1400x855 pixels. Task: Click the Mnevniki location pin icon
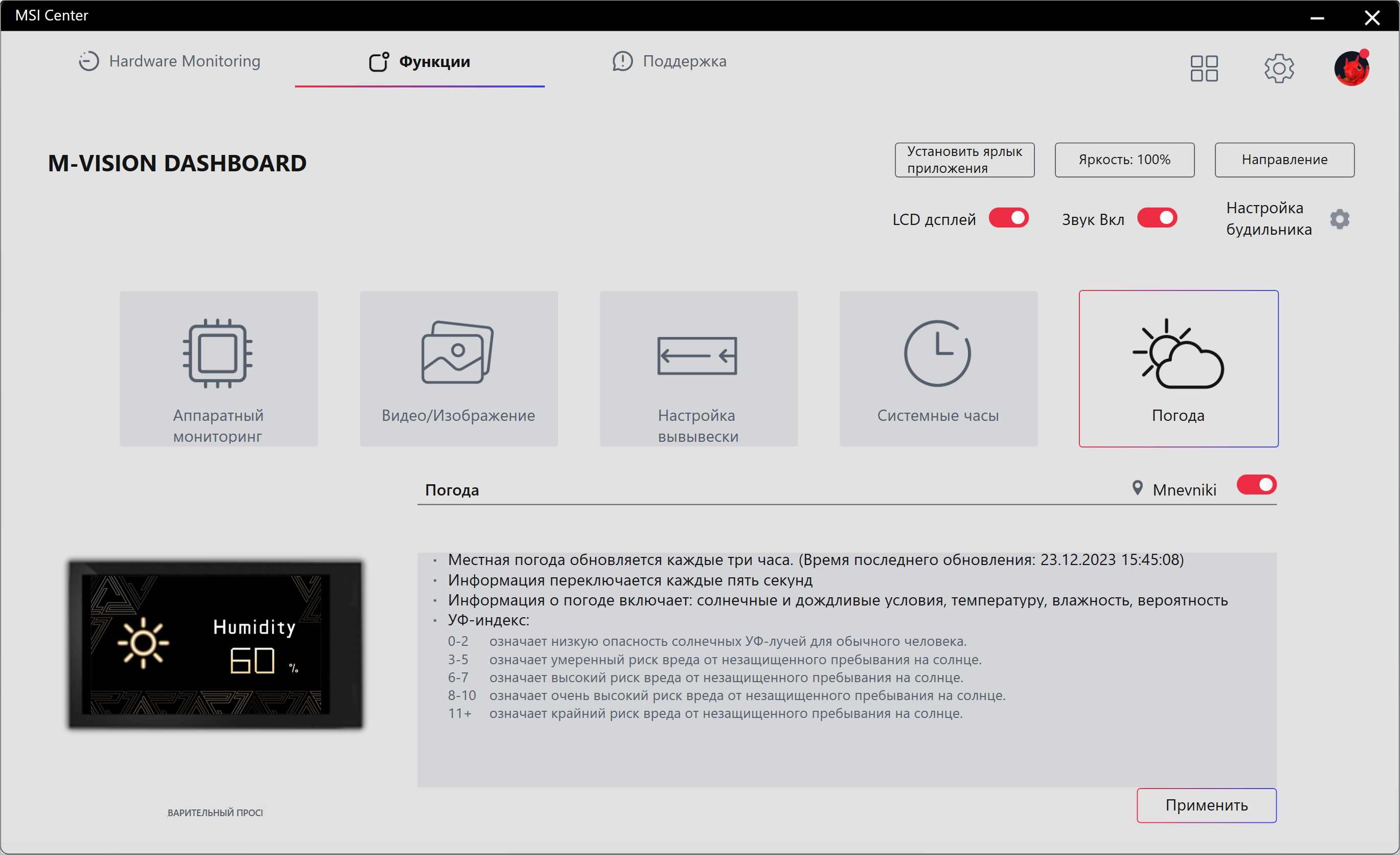1137,487
